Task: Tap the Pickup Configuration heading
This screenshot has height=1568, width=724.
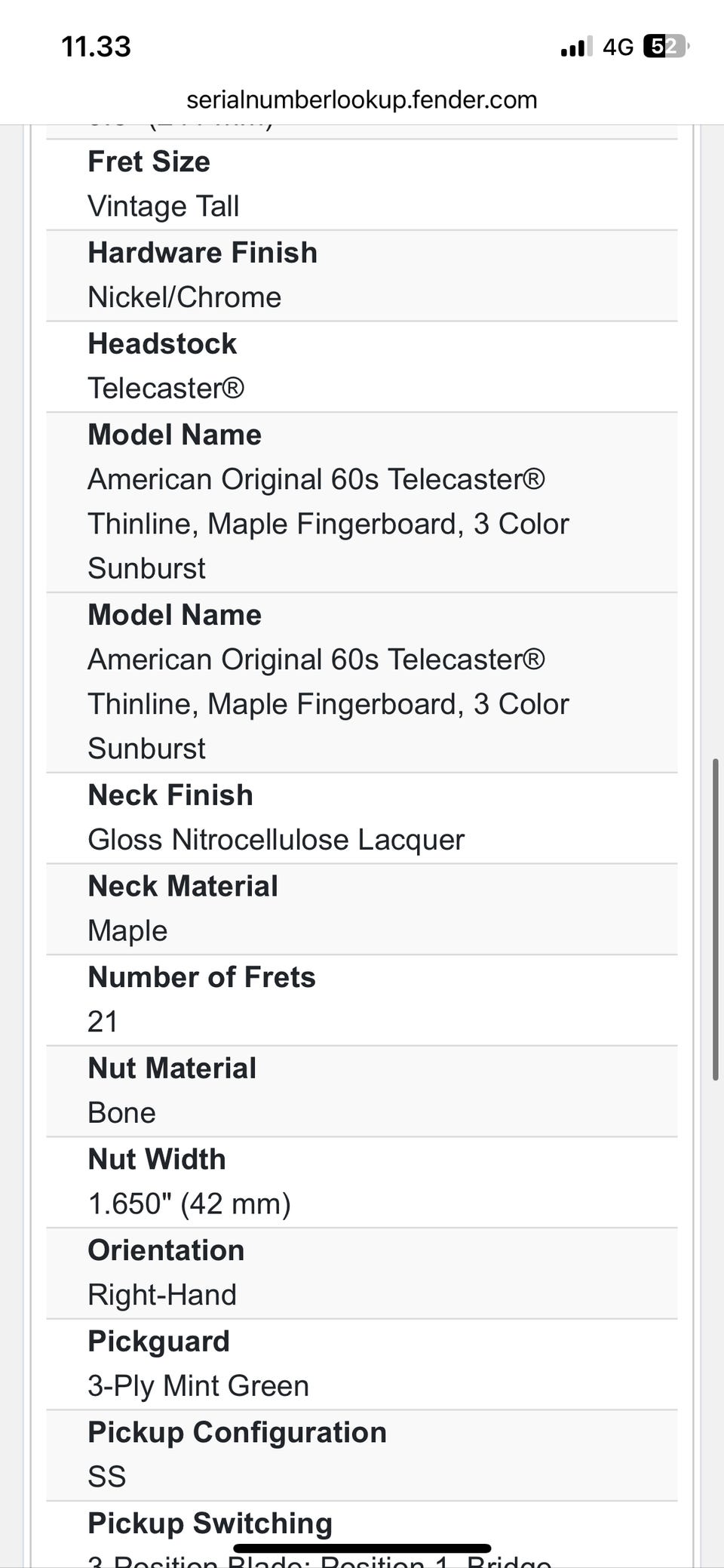Action: (x=237, y=1432)
